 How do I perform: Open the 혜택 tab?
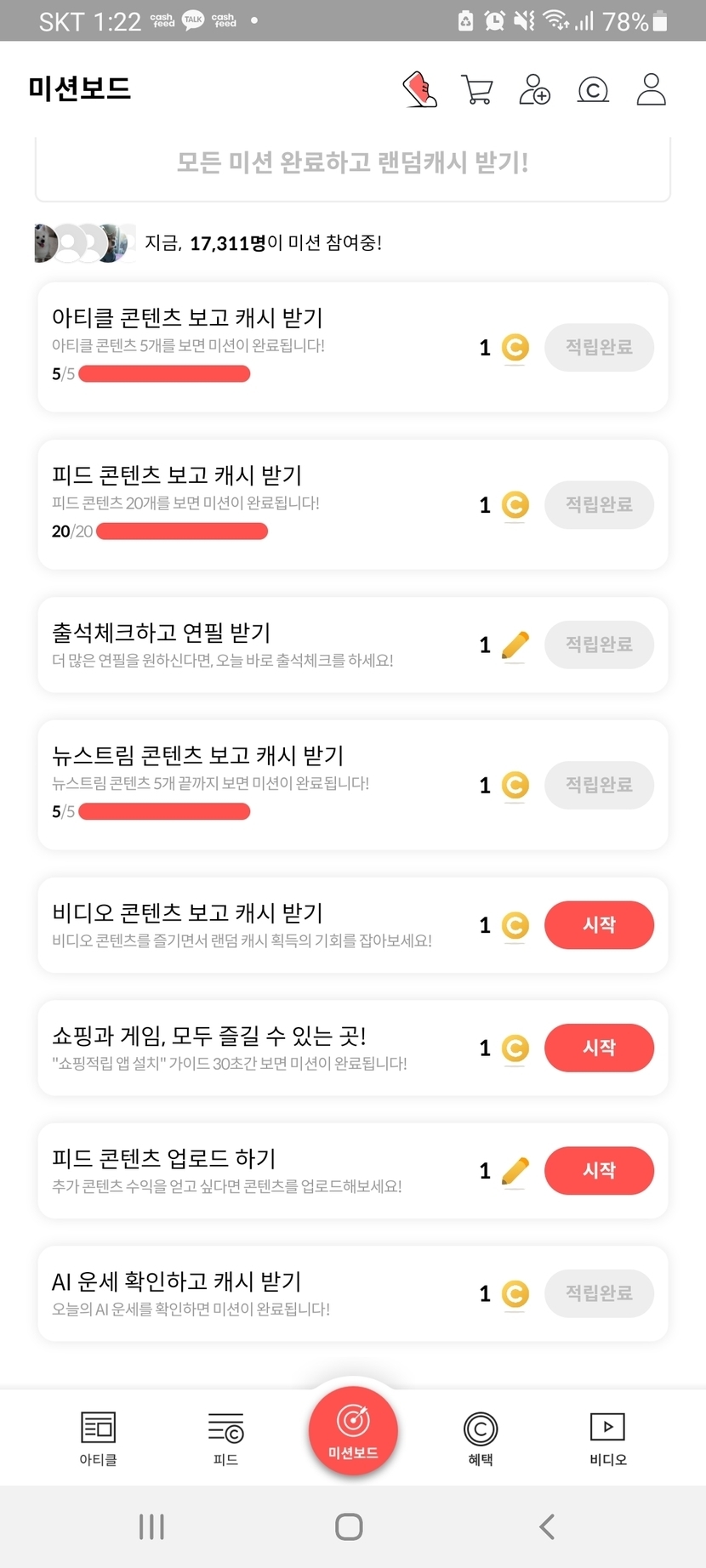click(x=481, y=1438)
